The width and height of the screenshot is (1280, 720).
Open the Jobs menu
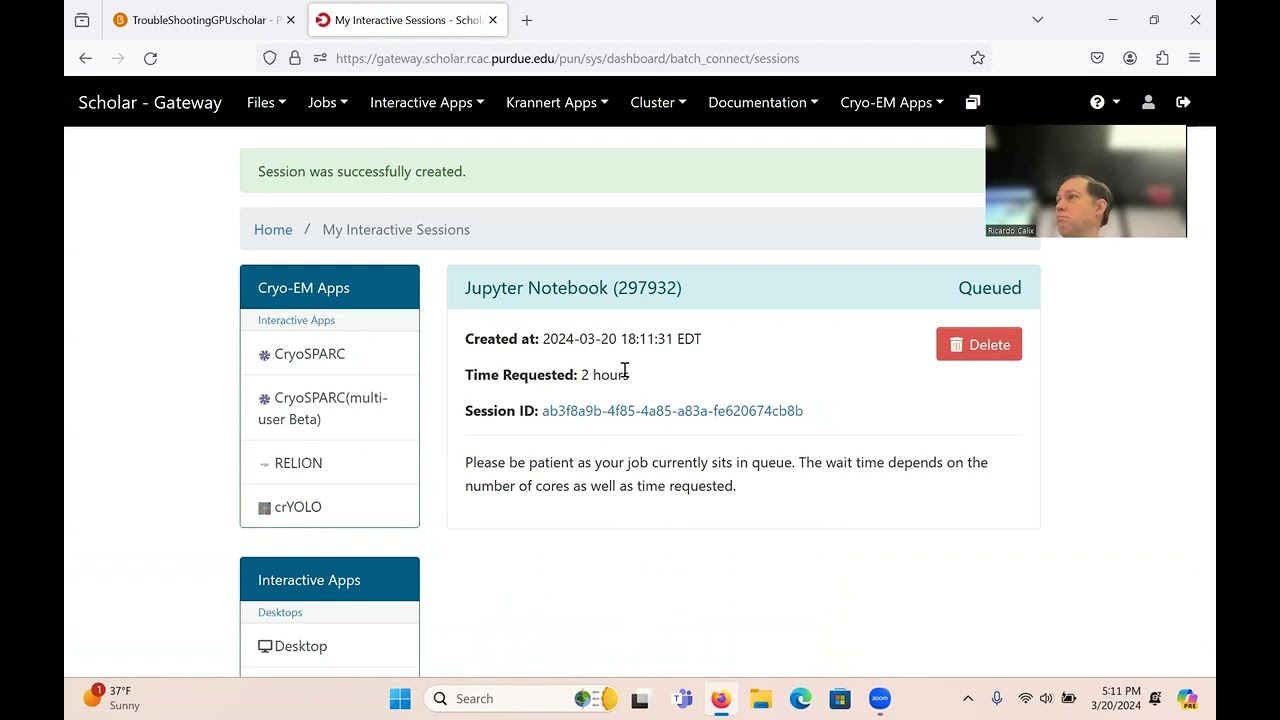pos(327,102)
